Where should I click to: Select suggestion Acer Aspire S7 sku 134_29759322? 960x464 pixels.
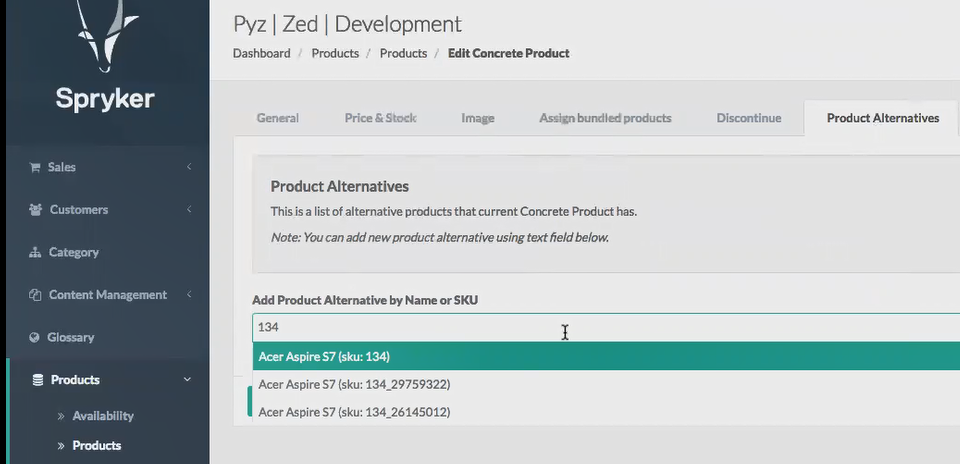tap(353, 384)
